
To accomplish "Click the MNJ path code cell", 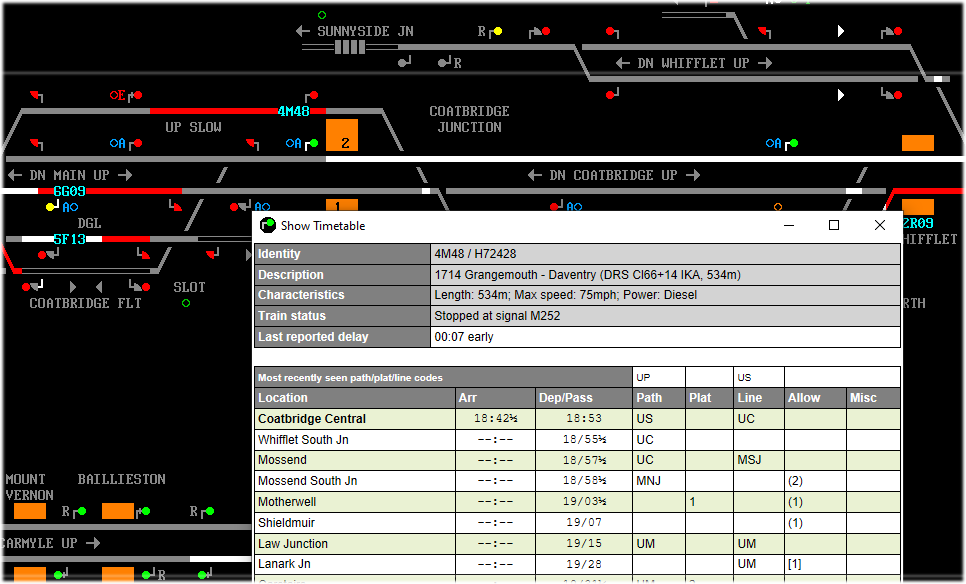I will 659,481.
